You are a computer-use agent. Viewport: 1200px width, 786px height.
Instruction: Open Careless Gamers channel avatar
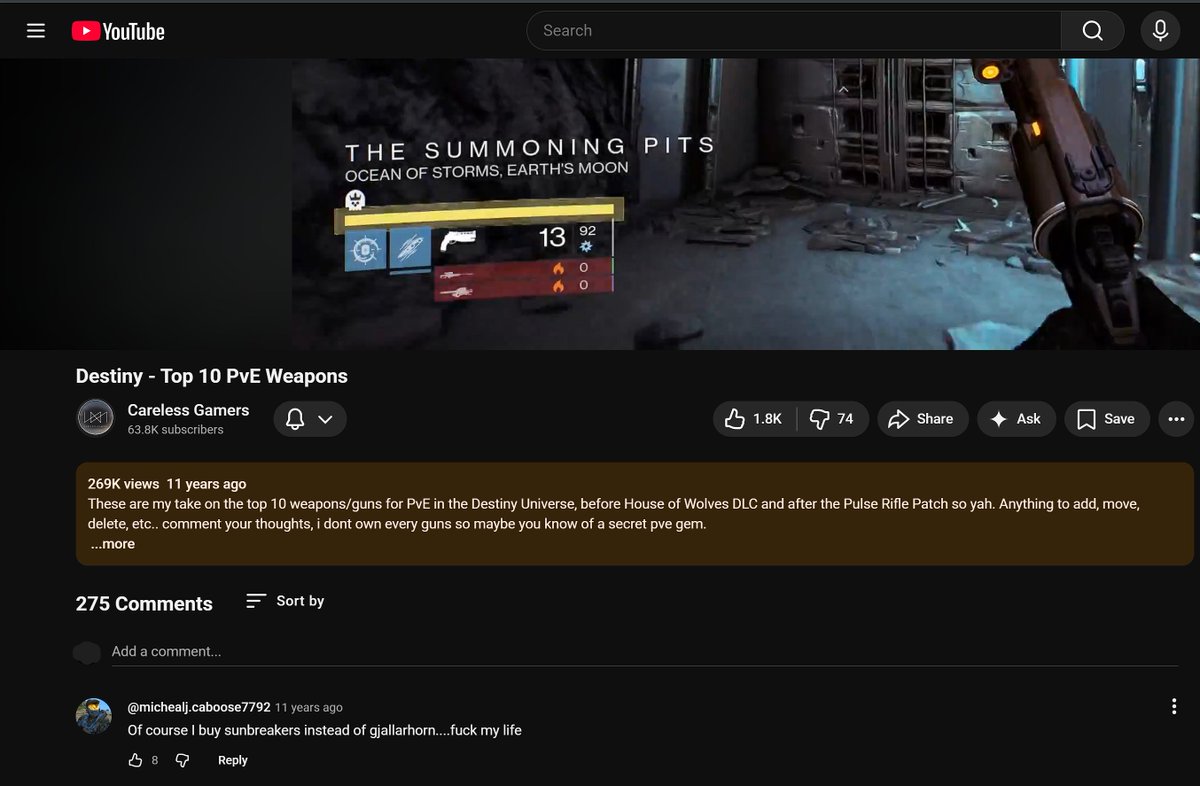pos(96,418)
